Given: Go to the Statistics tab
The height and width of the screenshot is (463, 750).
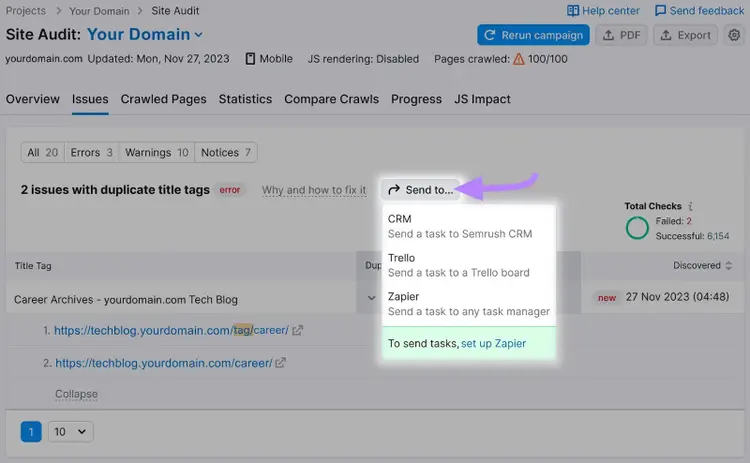Looking at the screenshot, I should (x=245, y=99).
